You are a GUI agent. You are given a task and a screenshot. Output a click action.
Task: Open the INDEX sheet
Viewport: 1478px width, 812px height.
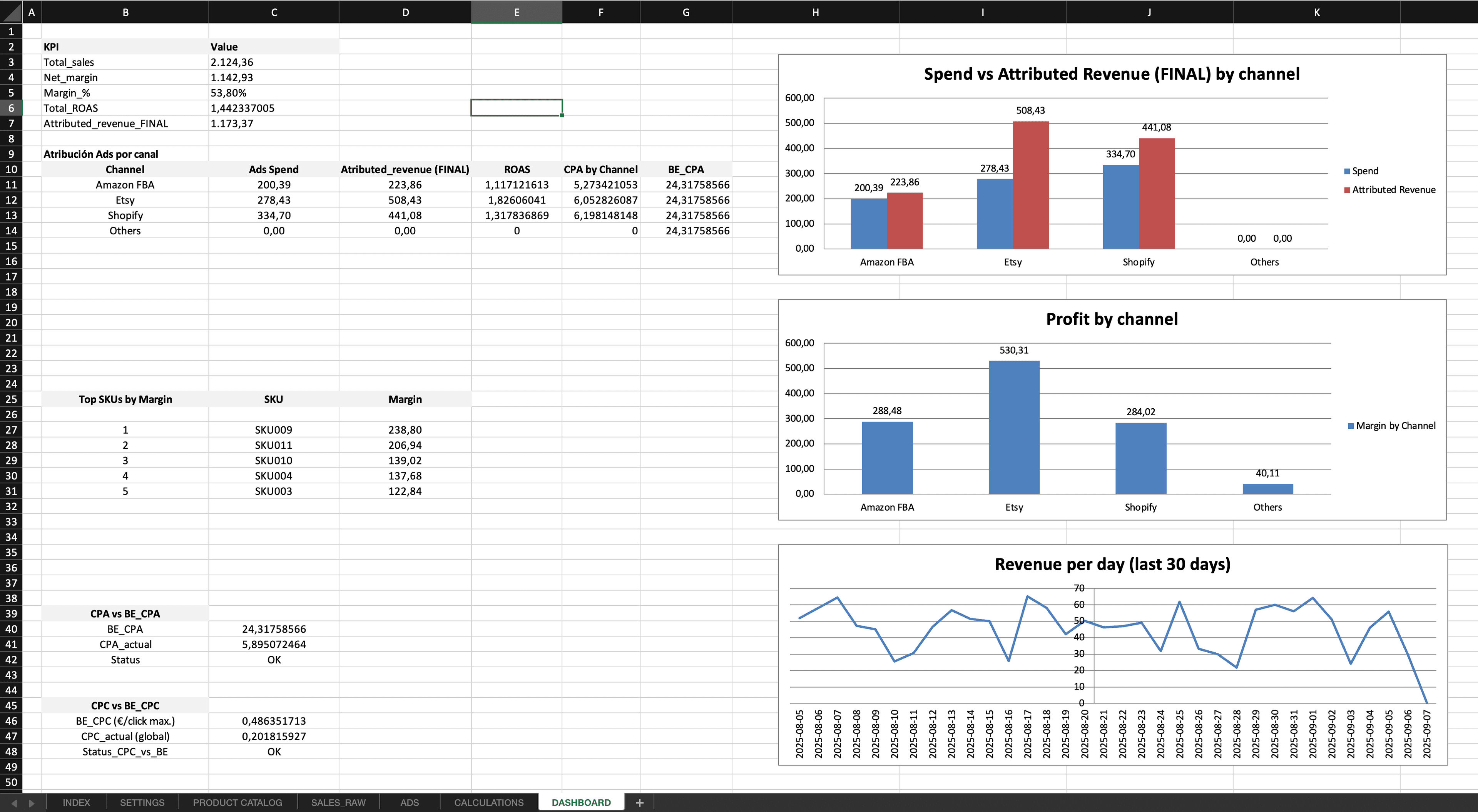click(76, 802)
